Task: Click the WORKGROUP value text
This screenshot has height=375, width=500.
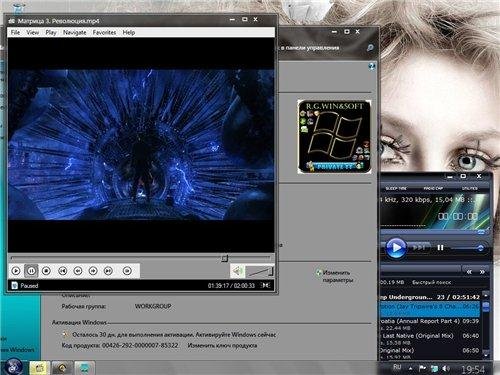Action: [x=153, y=306]
